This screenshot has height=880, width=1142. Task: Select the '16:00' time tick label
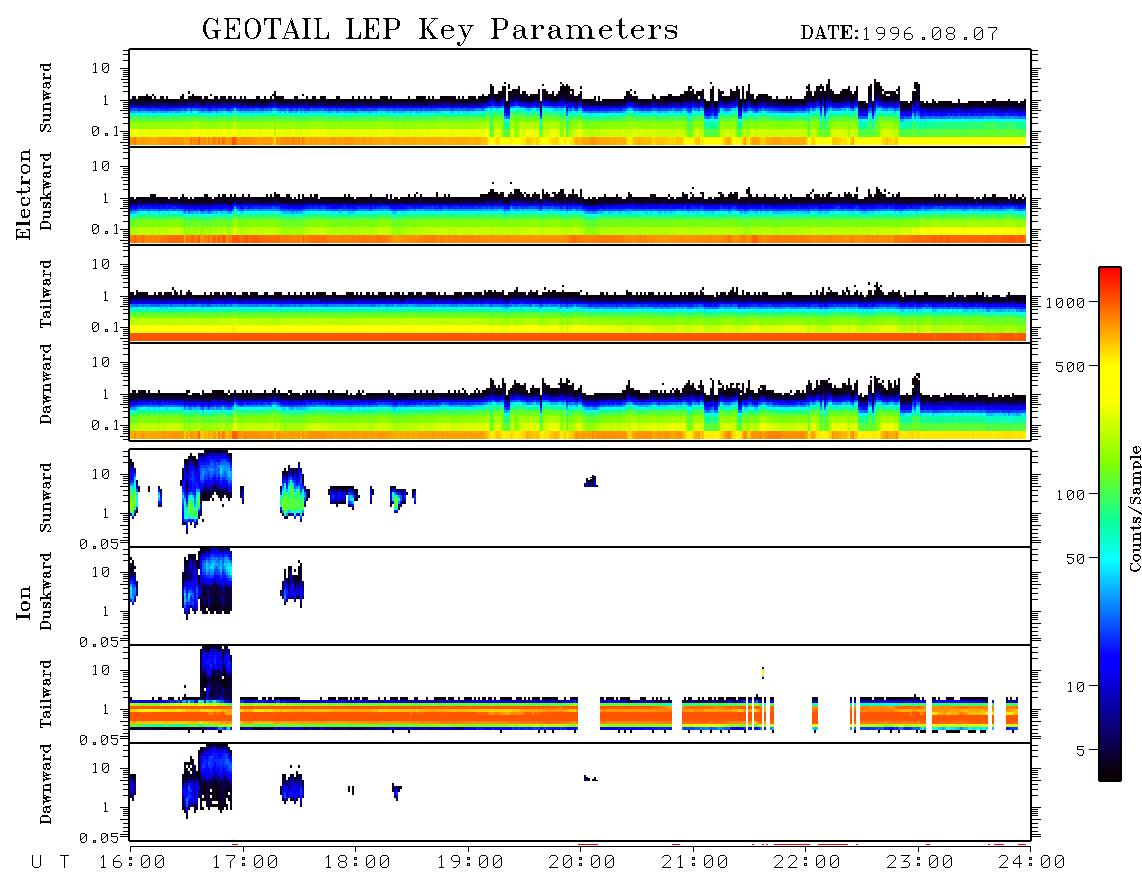[x=132, y=863]
